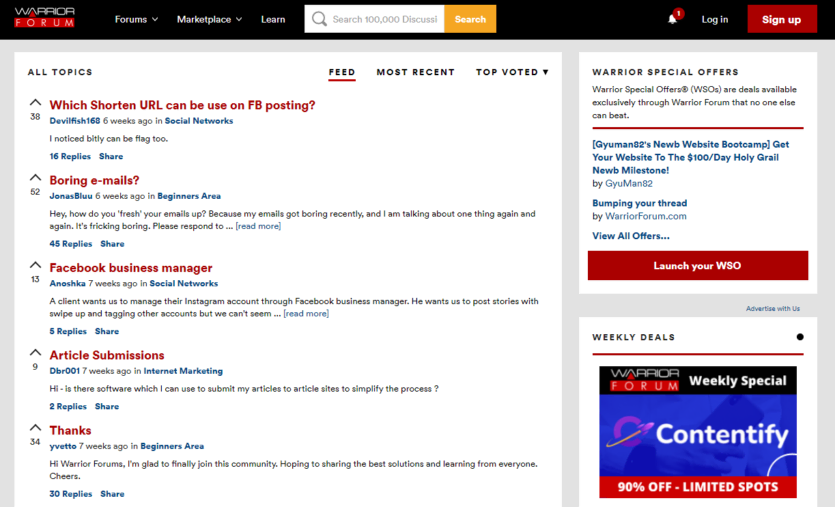Viewport: 835px width, 507px height.
Task: Click the '5 Replies' link
Action: [x=68, y=331]
